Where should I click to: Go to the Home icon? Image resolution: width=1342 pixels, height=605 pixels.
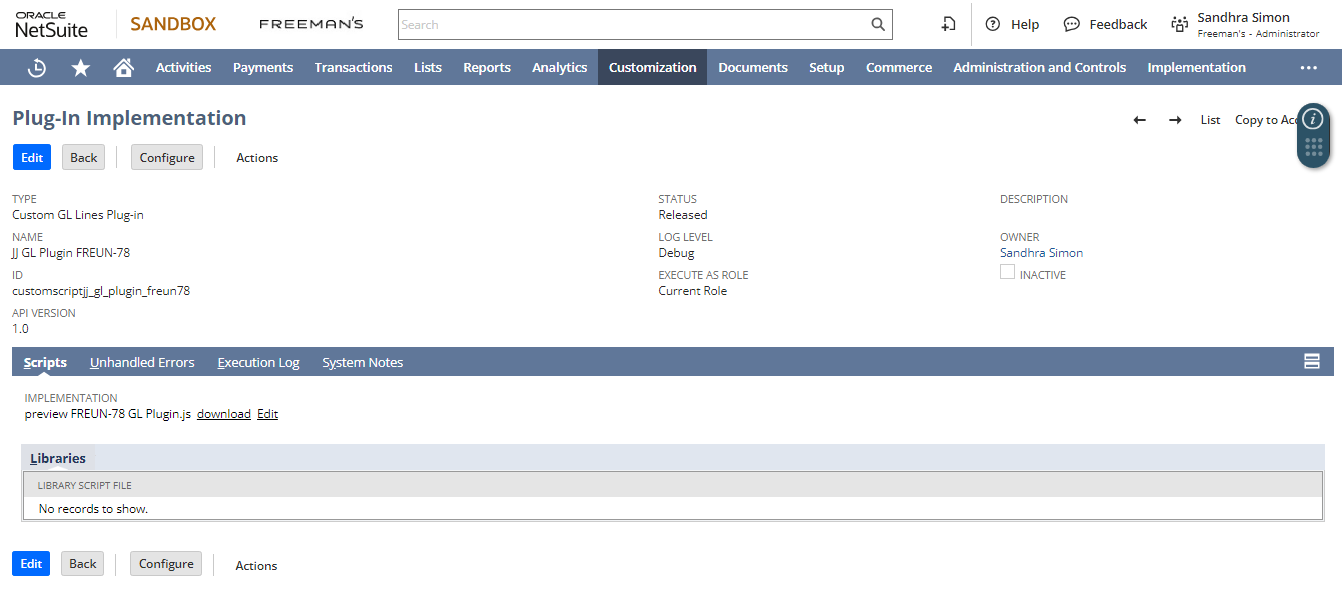point(124,68)
